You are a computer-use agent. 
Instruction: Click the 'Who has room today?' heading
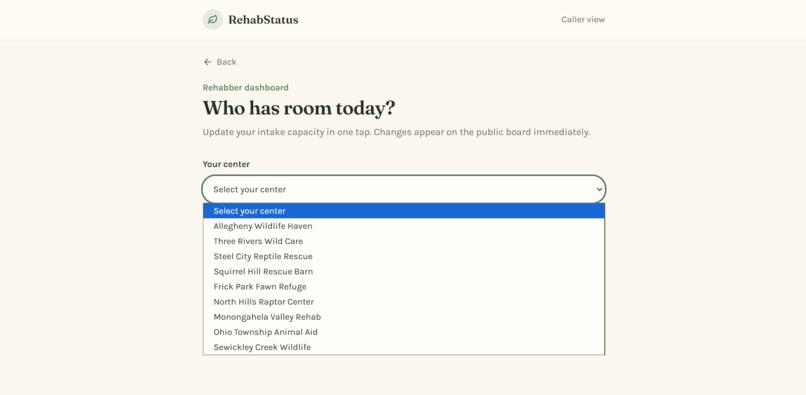coord(299,108)
